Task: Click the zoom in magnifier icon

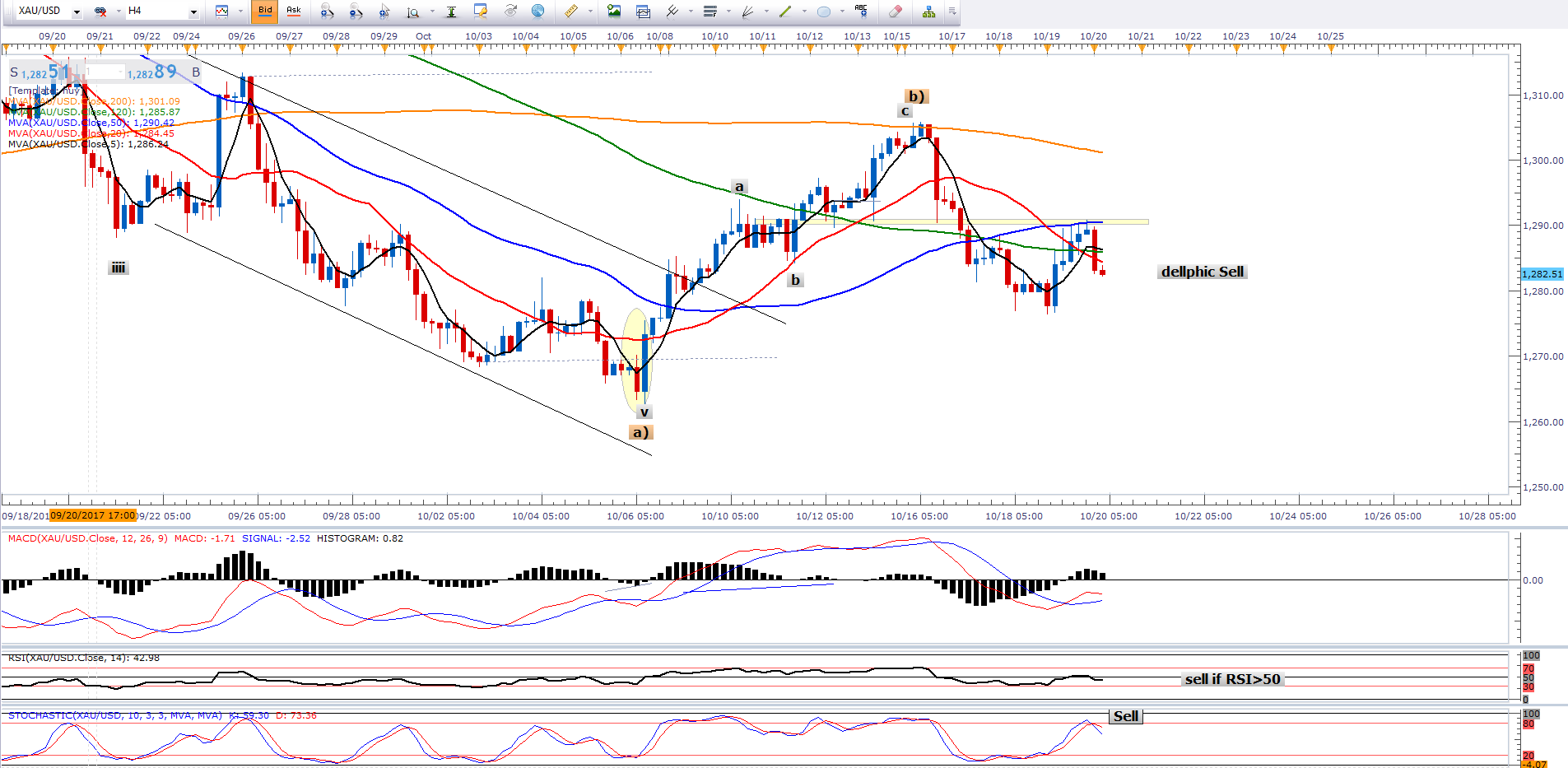Action: 327,12
